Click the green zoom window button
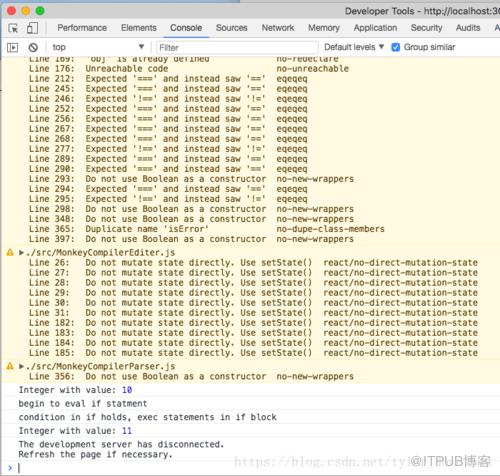This screenshot has width=500, height=476. (x=40, y=11)
